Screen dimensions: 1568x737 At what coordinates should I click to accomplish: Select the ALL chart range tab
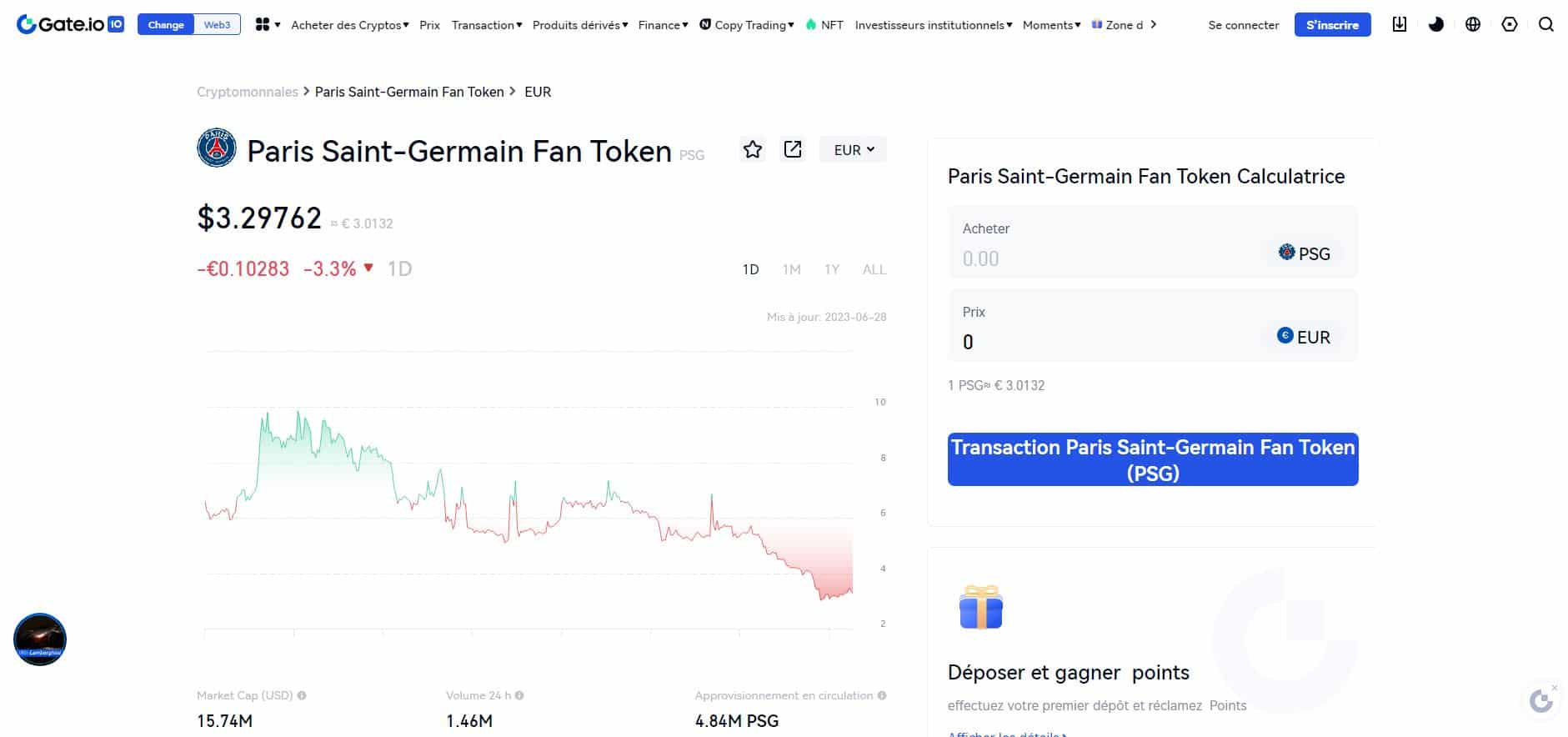coord(874,269)
